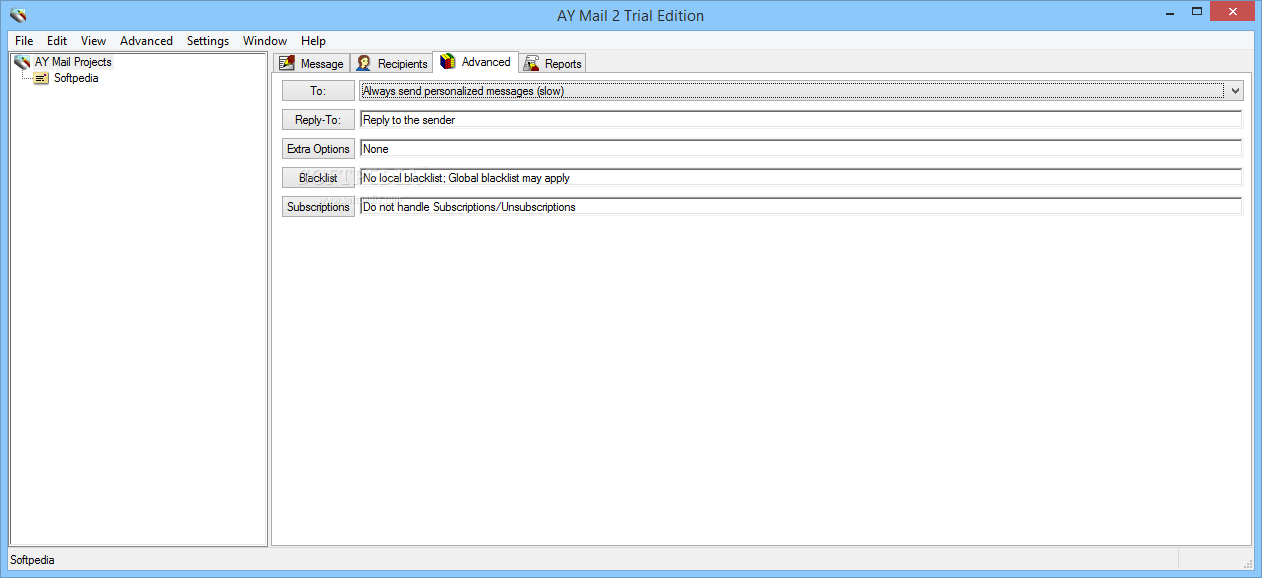Click the Softpedia status bar text
Viewport: 1262px width, 578px height.
click(33, 560)
